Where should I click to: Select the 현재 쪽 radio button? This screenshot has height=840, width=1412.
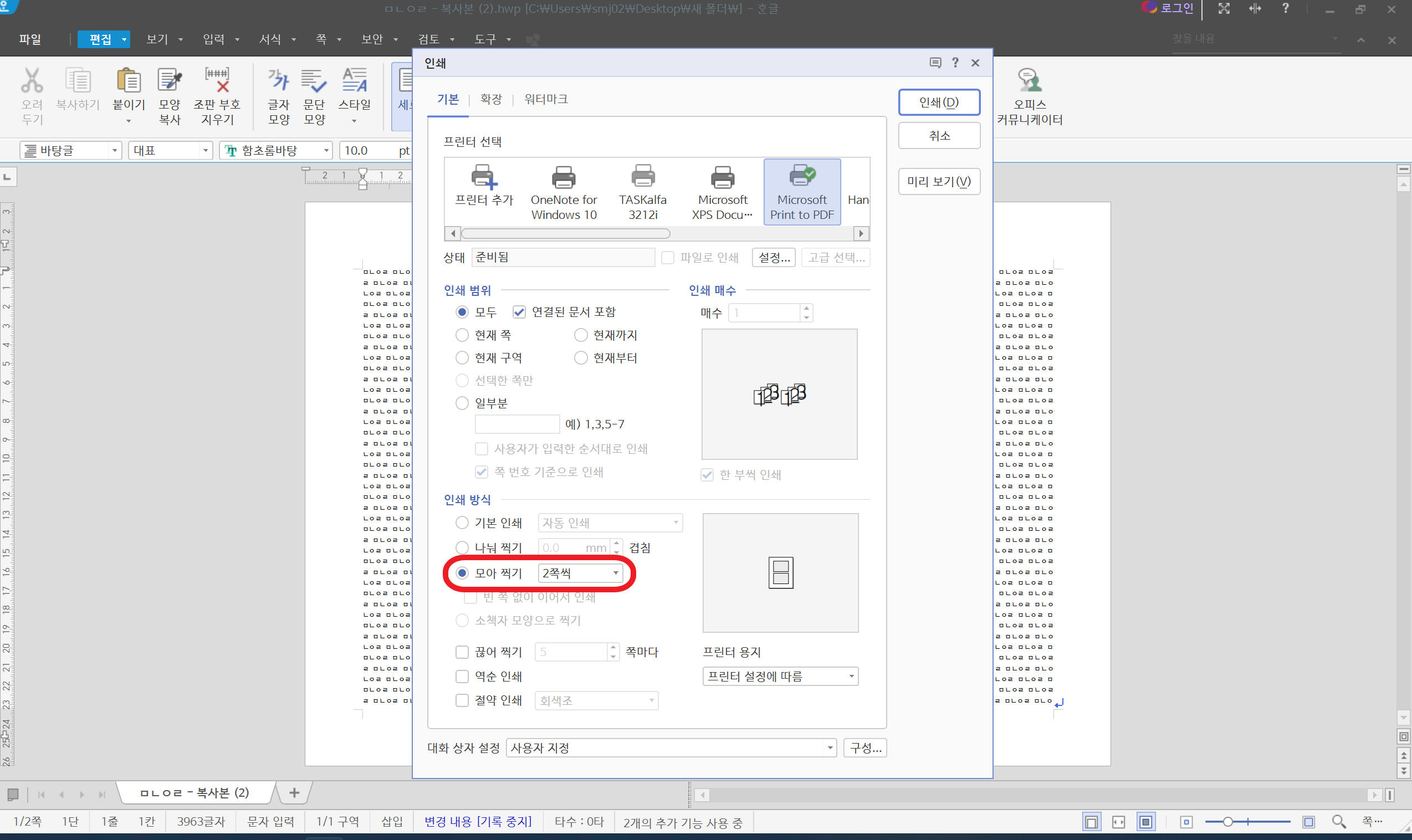point(462,335)
